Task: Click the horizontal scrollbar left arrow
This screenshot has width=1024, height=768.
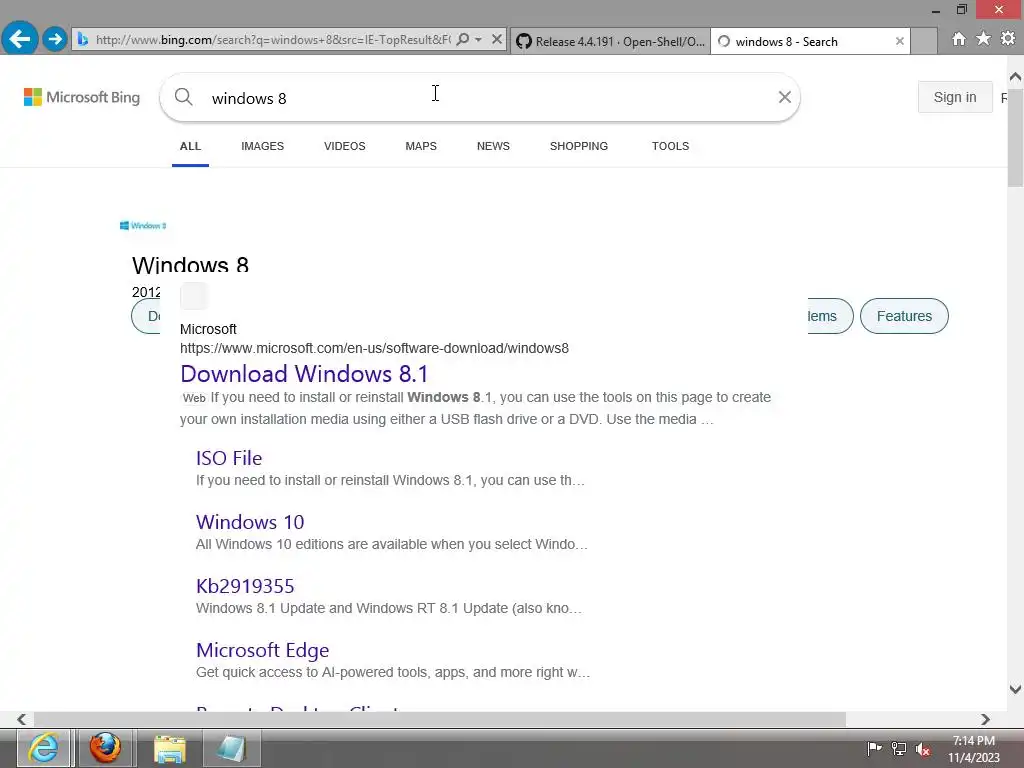Action: pos(22,719)
